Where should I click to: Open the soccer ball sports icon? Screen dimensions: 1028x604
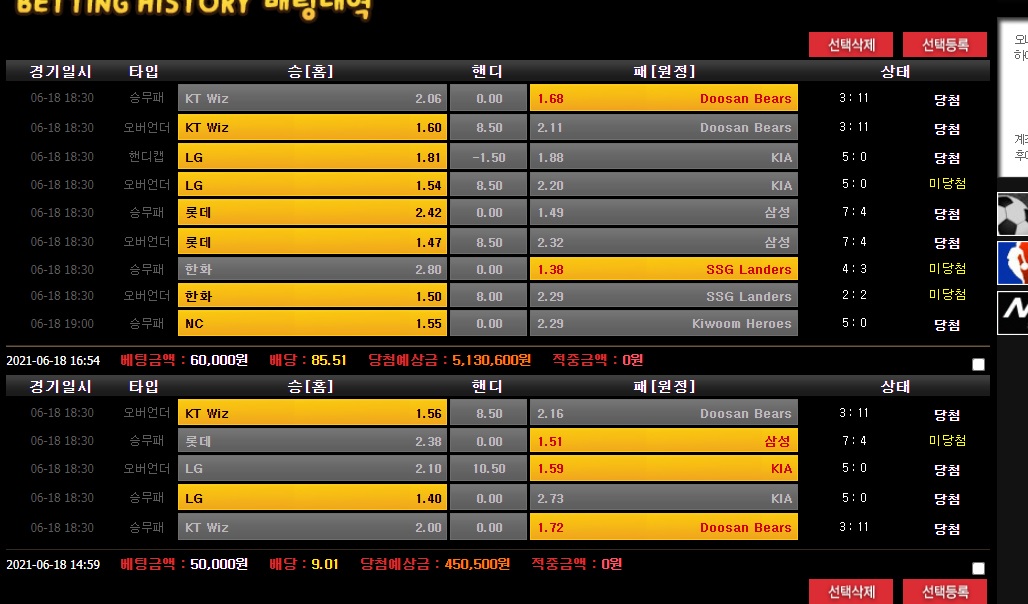point(1012,215)
